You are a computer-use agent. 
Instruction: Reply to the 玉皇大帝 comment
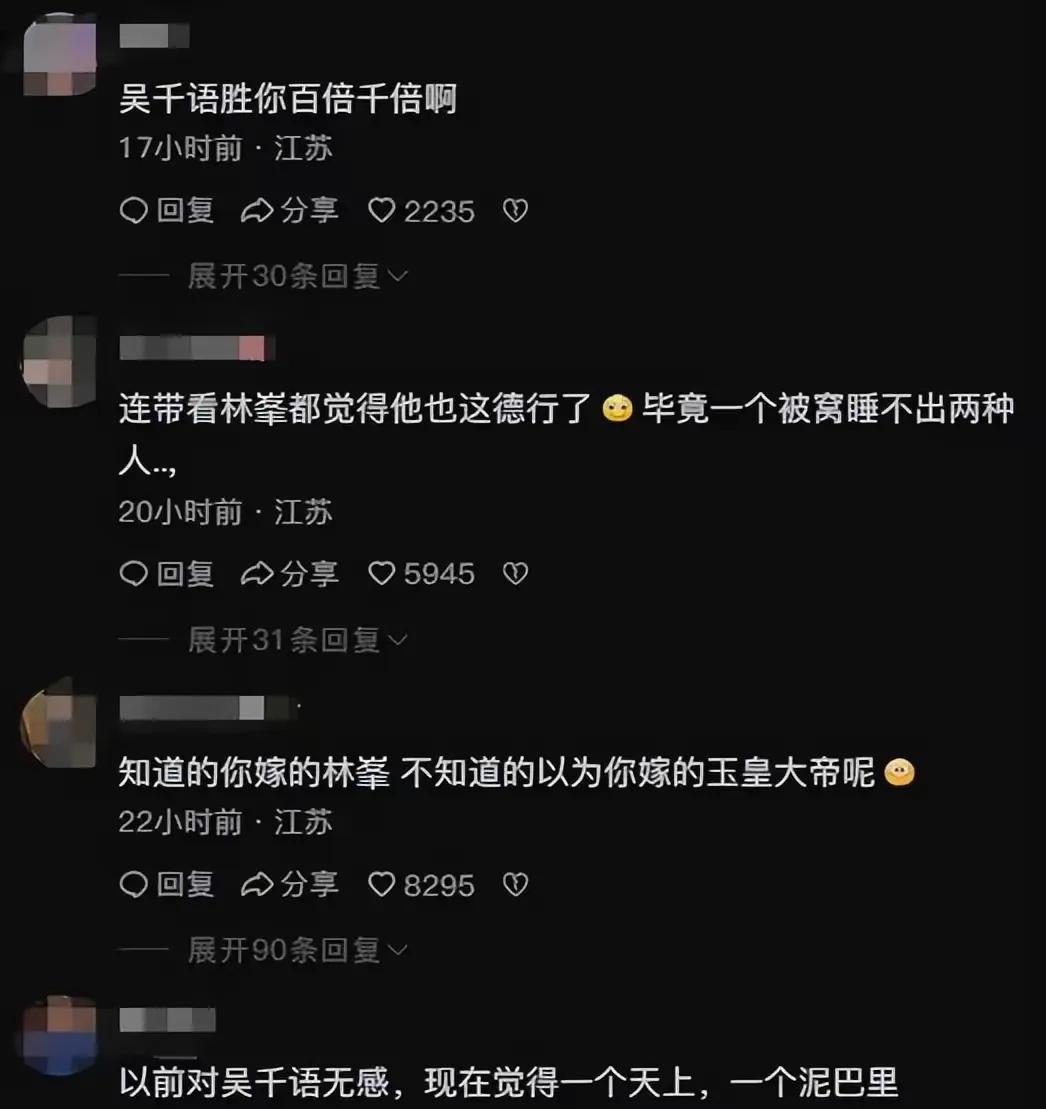tap(167, 885)
